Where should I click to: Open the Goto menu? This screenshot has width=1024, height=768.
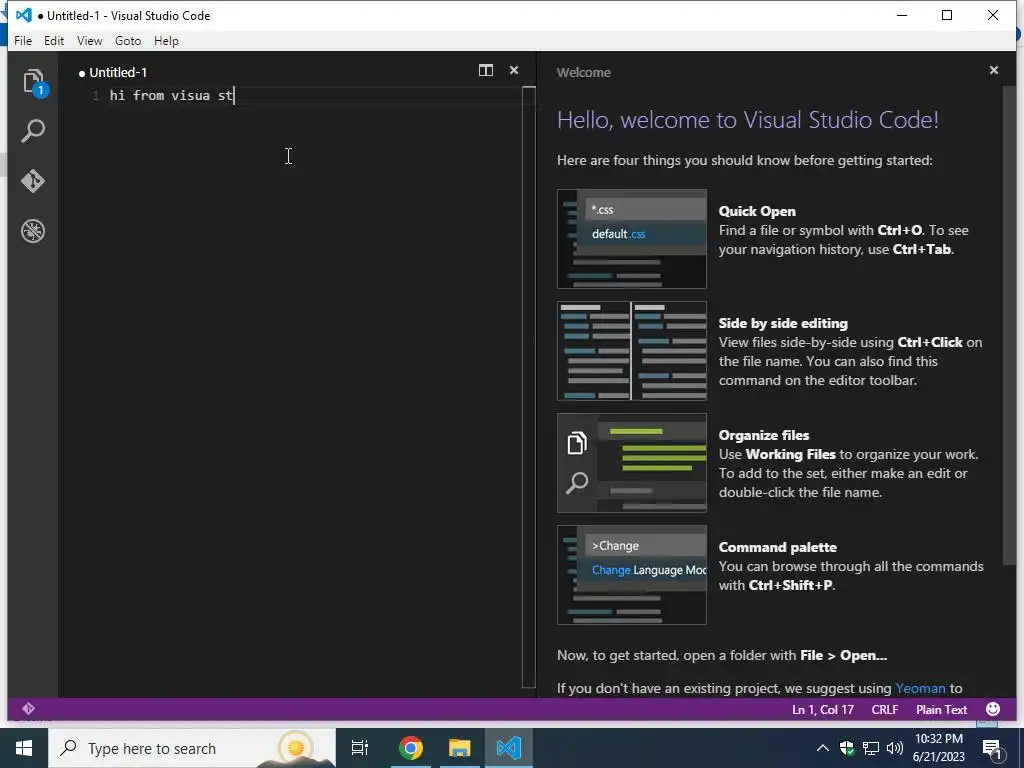[x=128, y=40]
